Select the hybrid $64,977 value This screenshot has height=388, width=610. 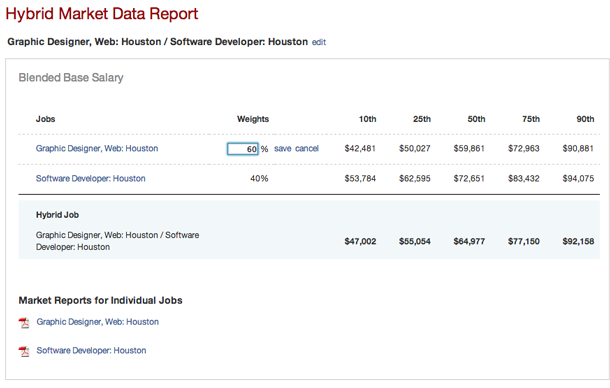(469, 241)
